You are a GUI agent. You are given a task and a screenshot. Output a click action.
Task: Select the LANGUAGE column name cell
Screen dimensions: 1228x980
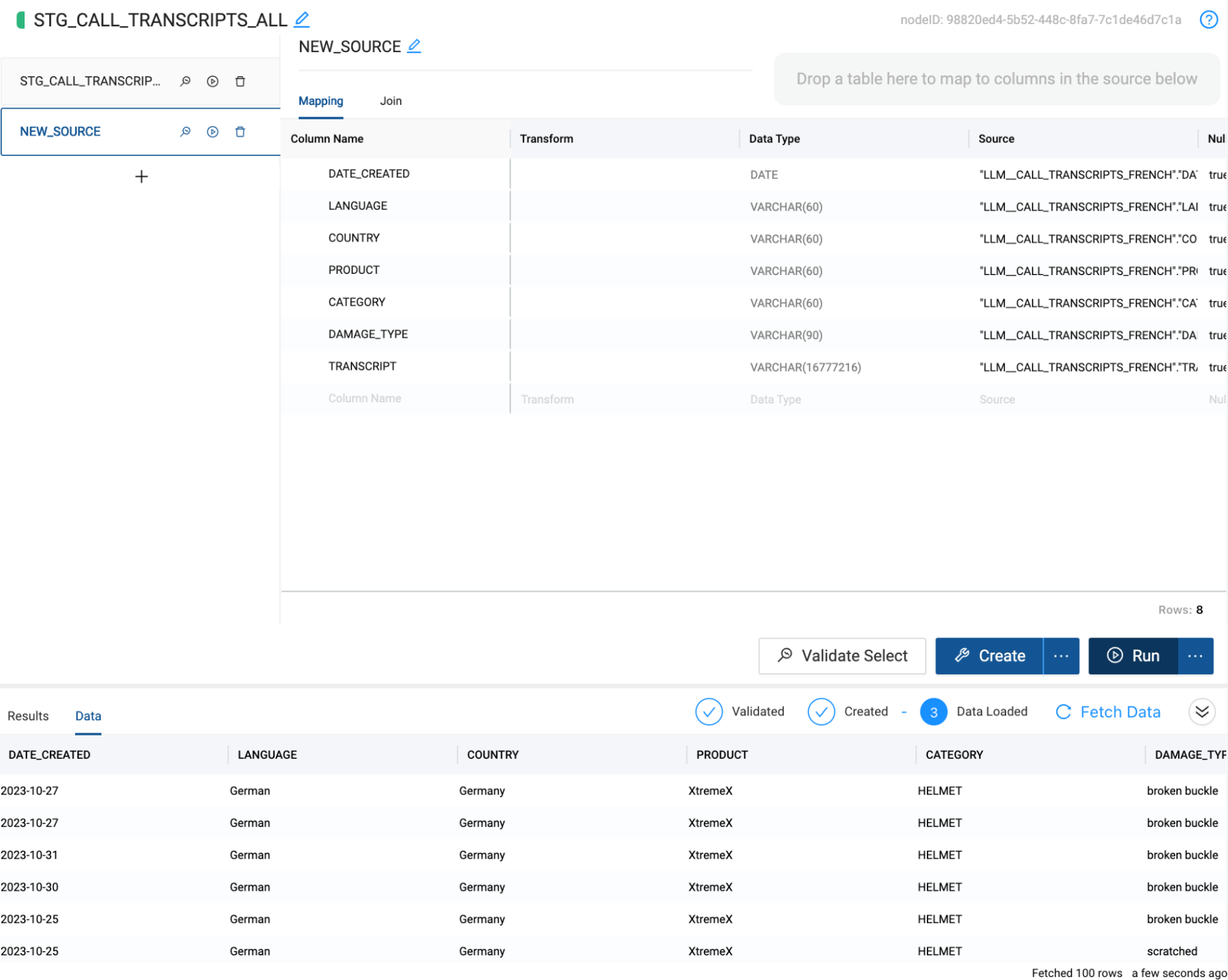coord(358,206)
